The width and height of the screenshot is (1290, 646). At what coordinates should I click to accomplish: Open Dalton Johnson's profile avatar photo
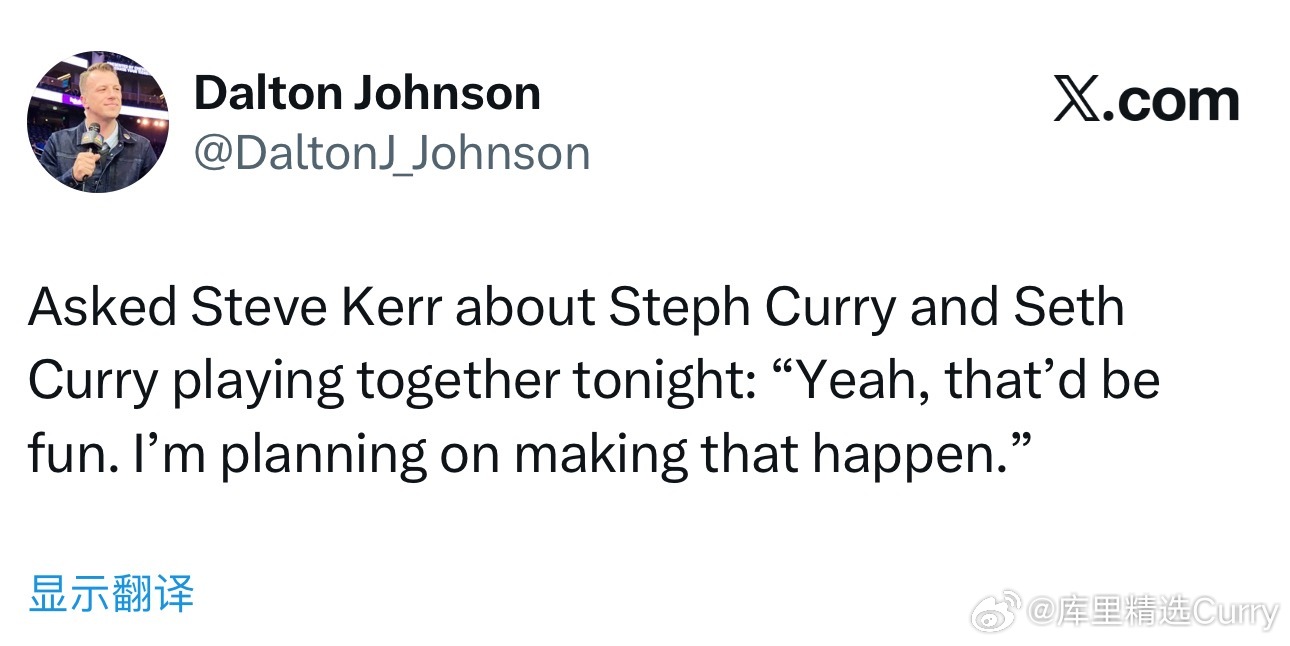97,122
